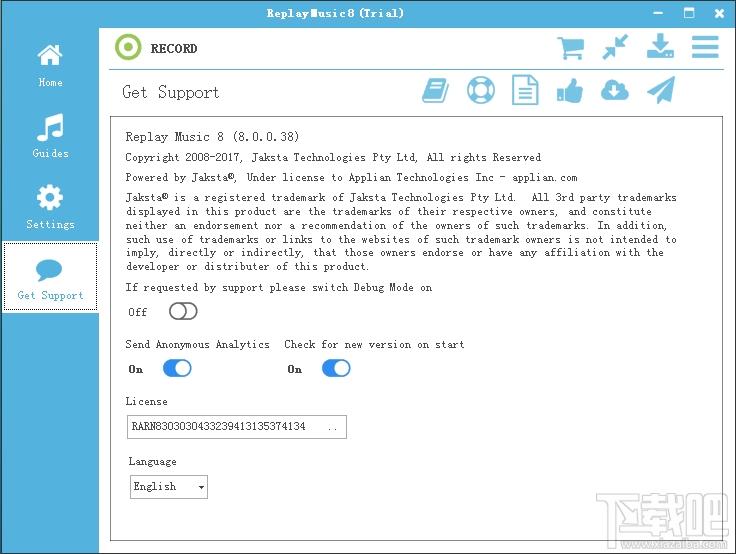Select Get Support sidebar item
This screenshot has width=736, height=554.
point(50,277)
